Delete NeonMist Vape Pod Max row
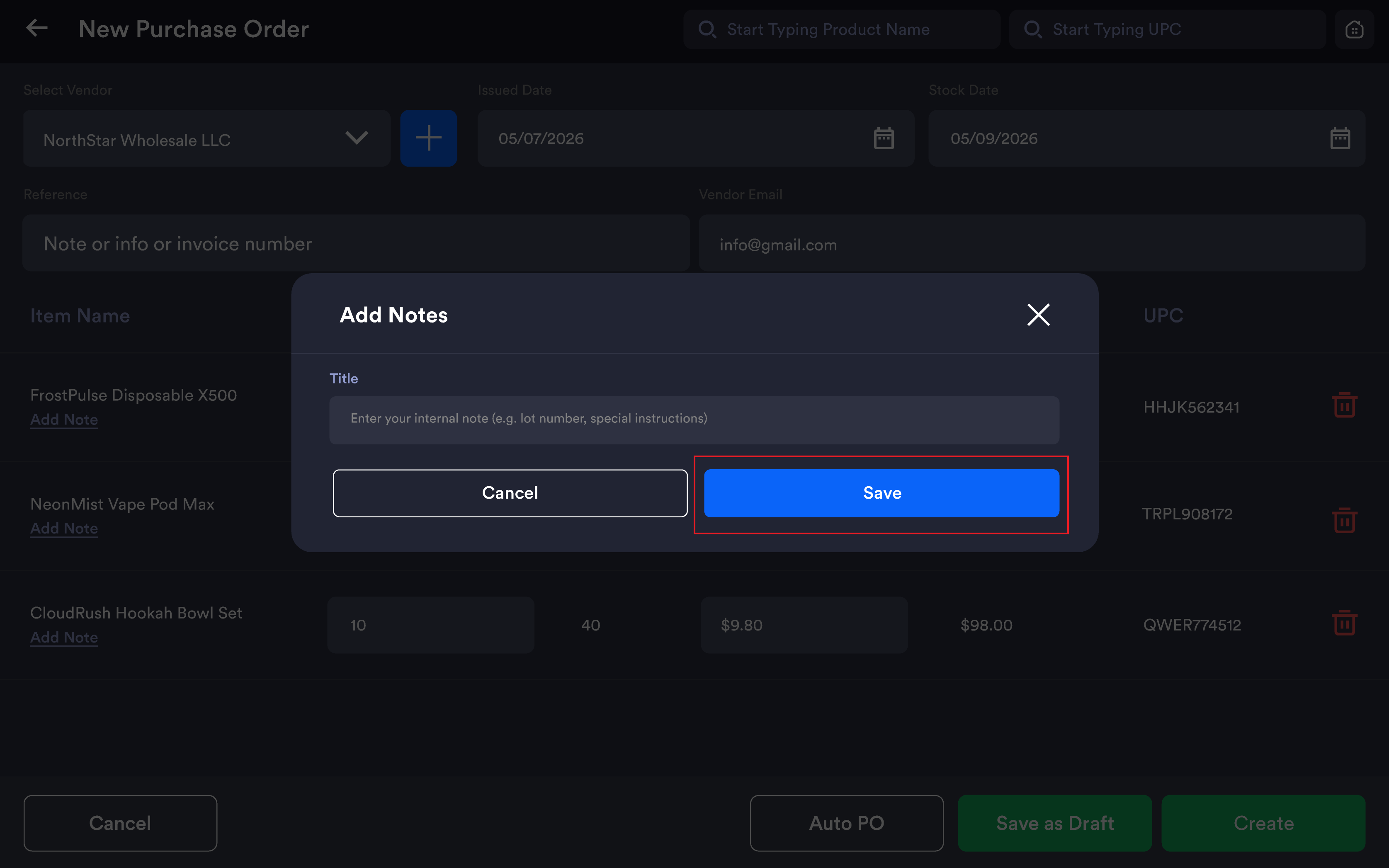1389x868 pixels. 1344,520
